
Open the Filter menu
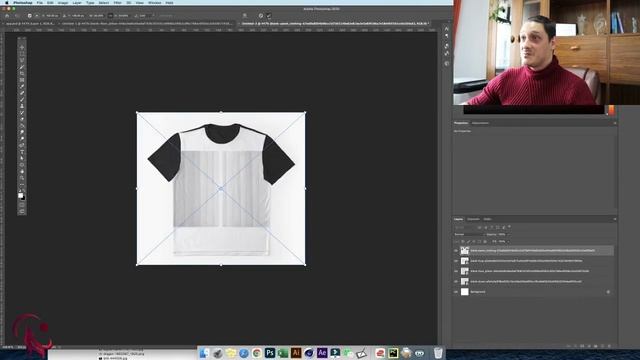click(118, 2)
